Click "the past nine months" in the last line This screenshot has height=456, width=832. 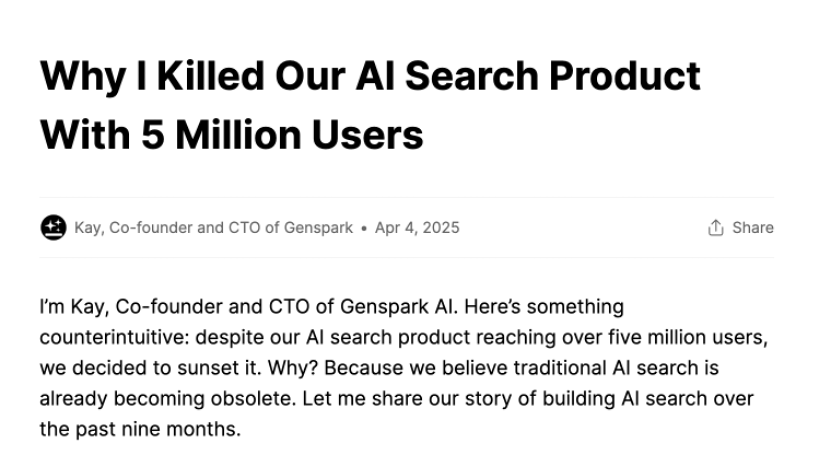click(x=140, y=430)
